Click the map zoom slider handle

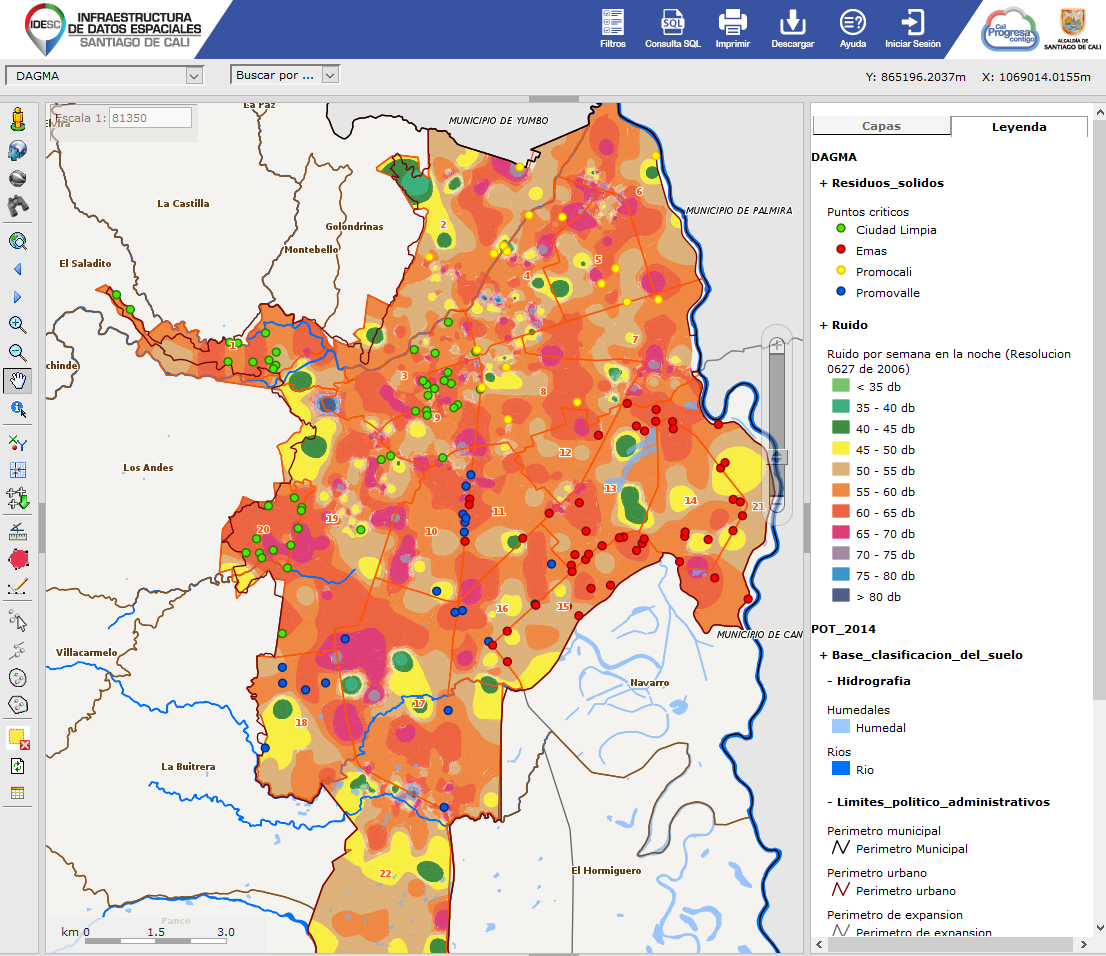pyautogui.click(x=777, y=457)
